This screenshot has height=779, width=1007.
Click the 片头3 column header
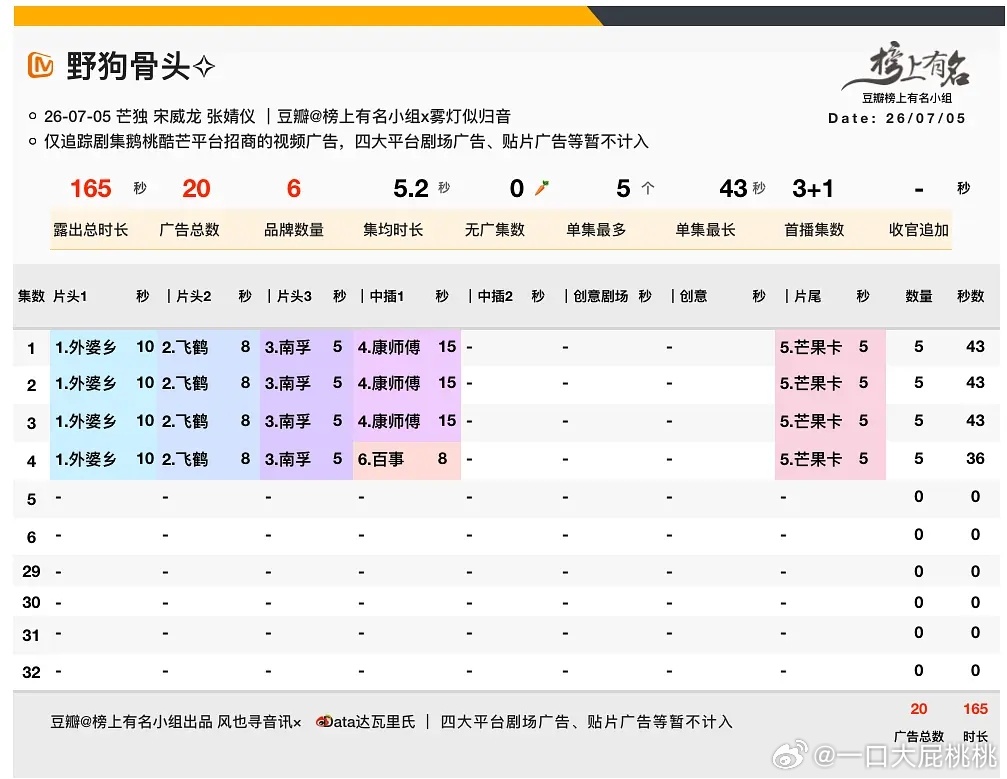click(x=294, y=296)
